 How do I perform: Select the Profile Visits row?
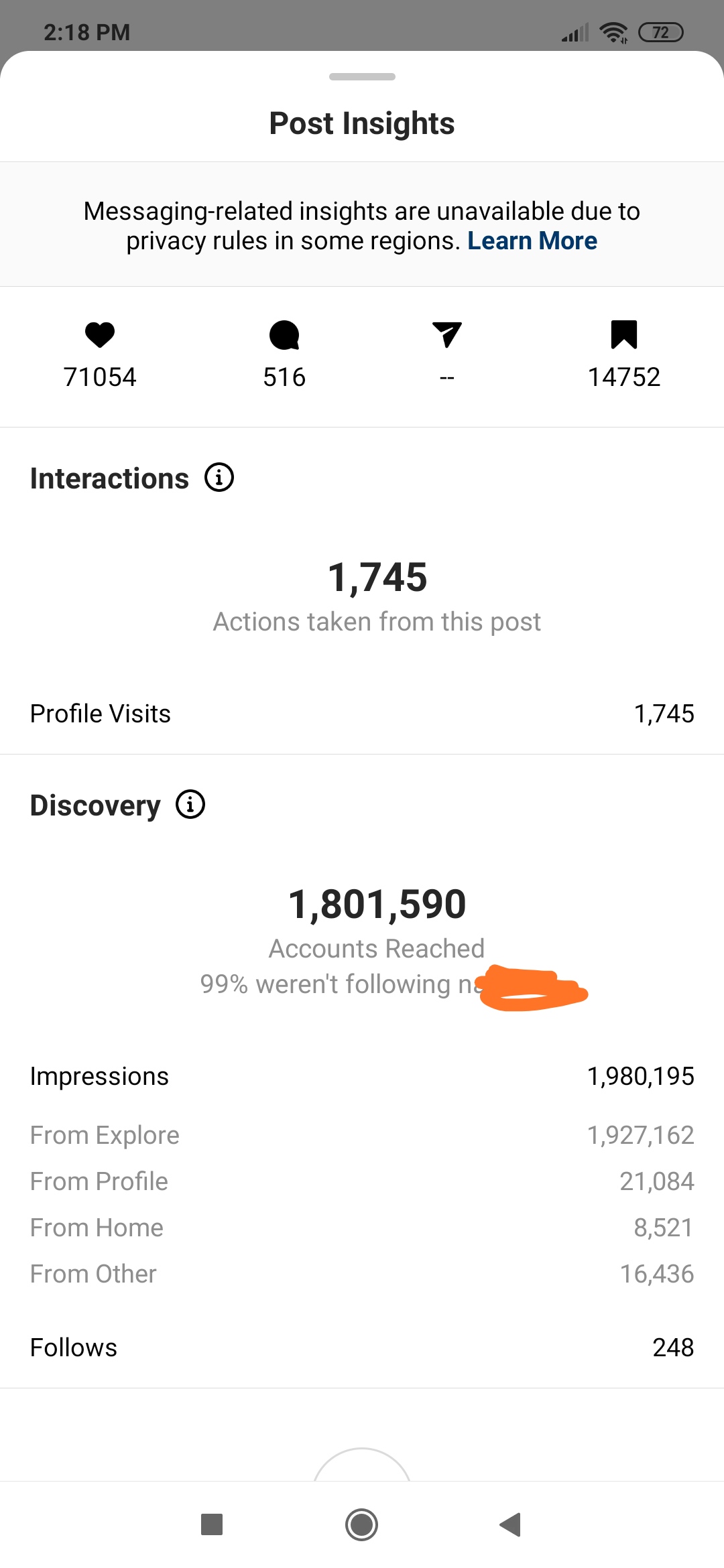(362, 714)
